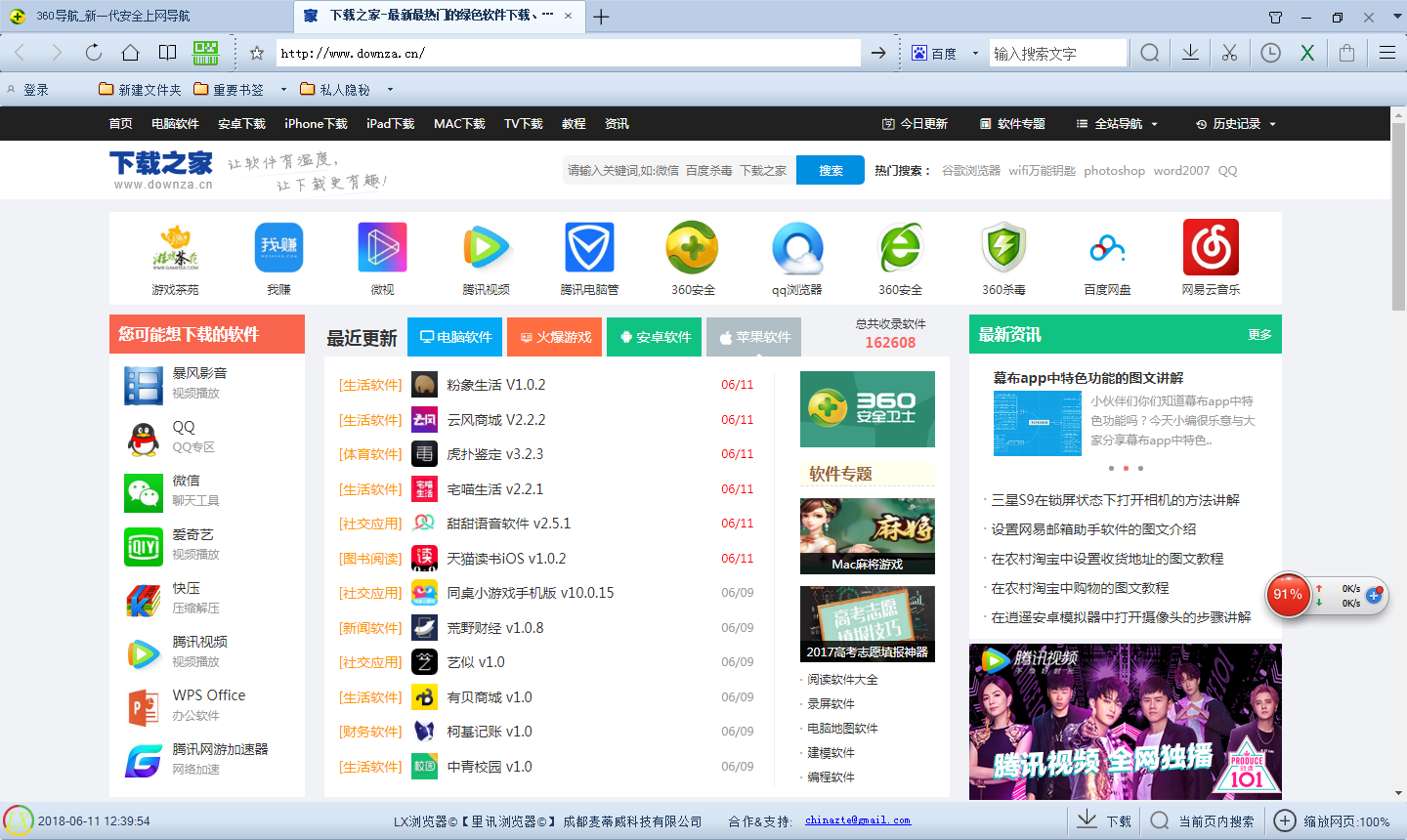Open the reading book view icon

(168, 53)
